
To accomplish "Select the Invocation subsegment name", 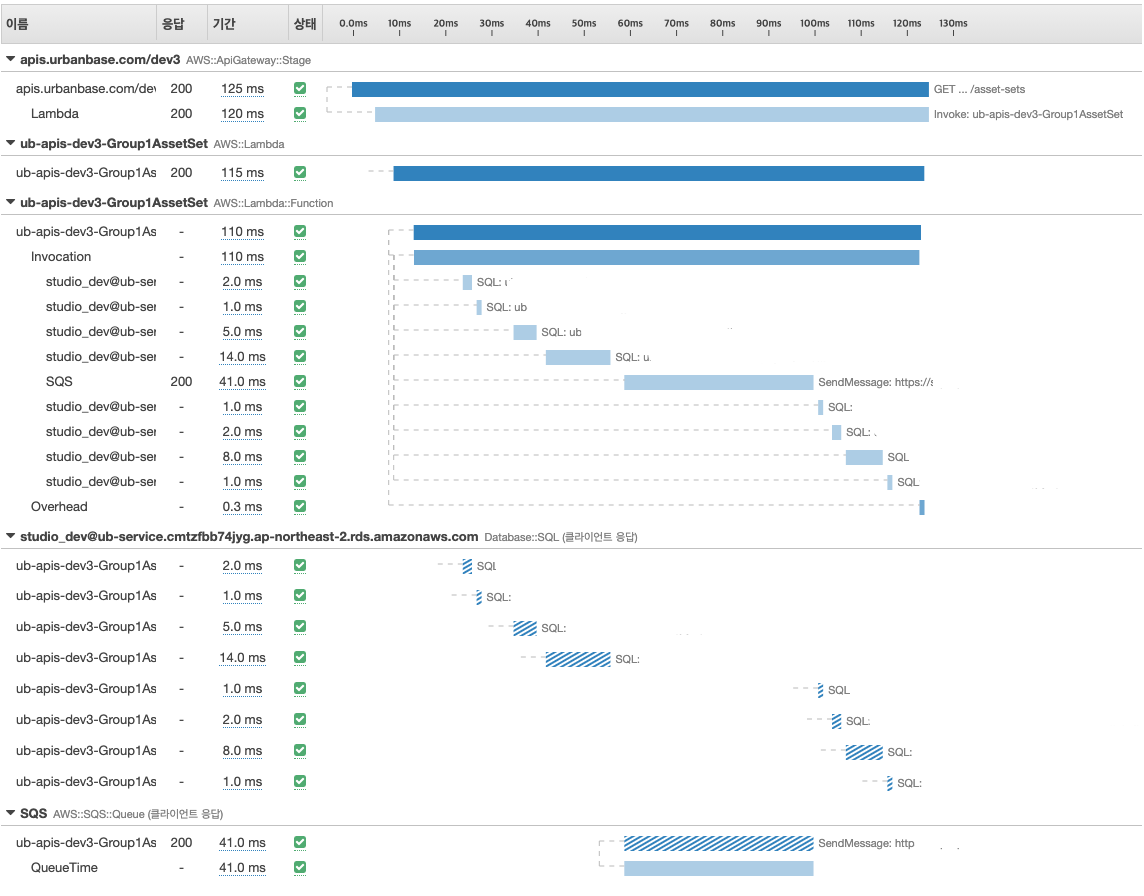I will coord(61,257).
